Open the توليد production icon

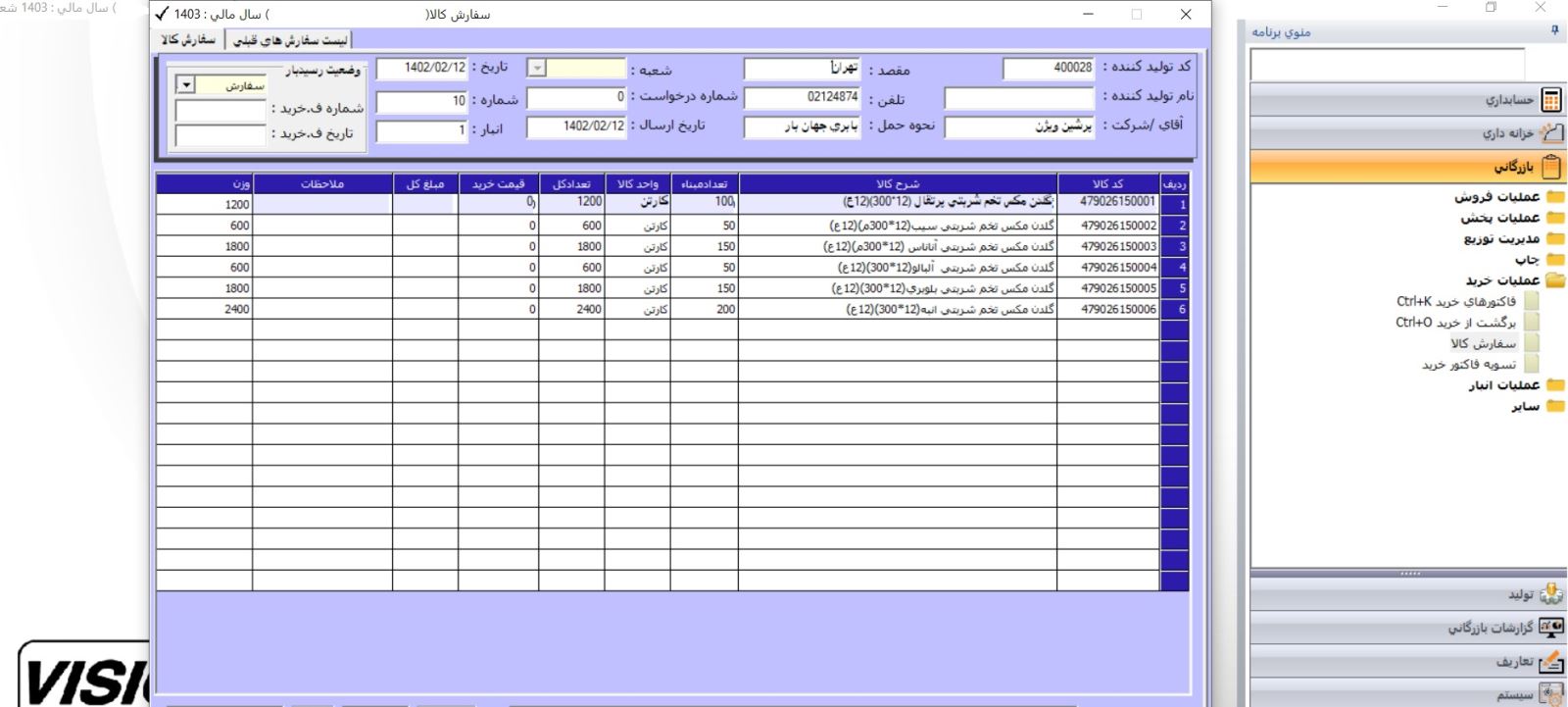click(x=1551, y=594)
